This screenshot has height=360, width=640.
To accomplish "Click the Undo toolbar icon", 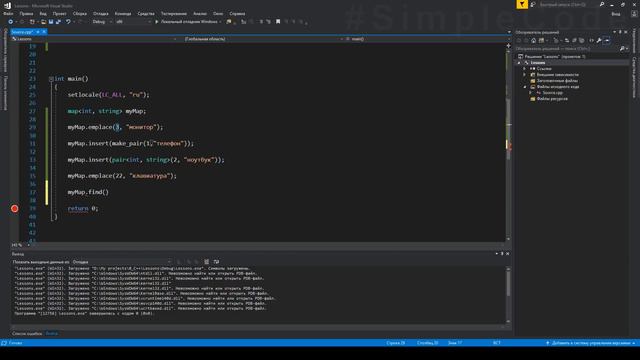I will pyautogui.click(x=68, y=22).
